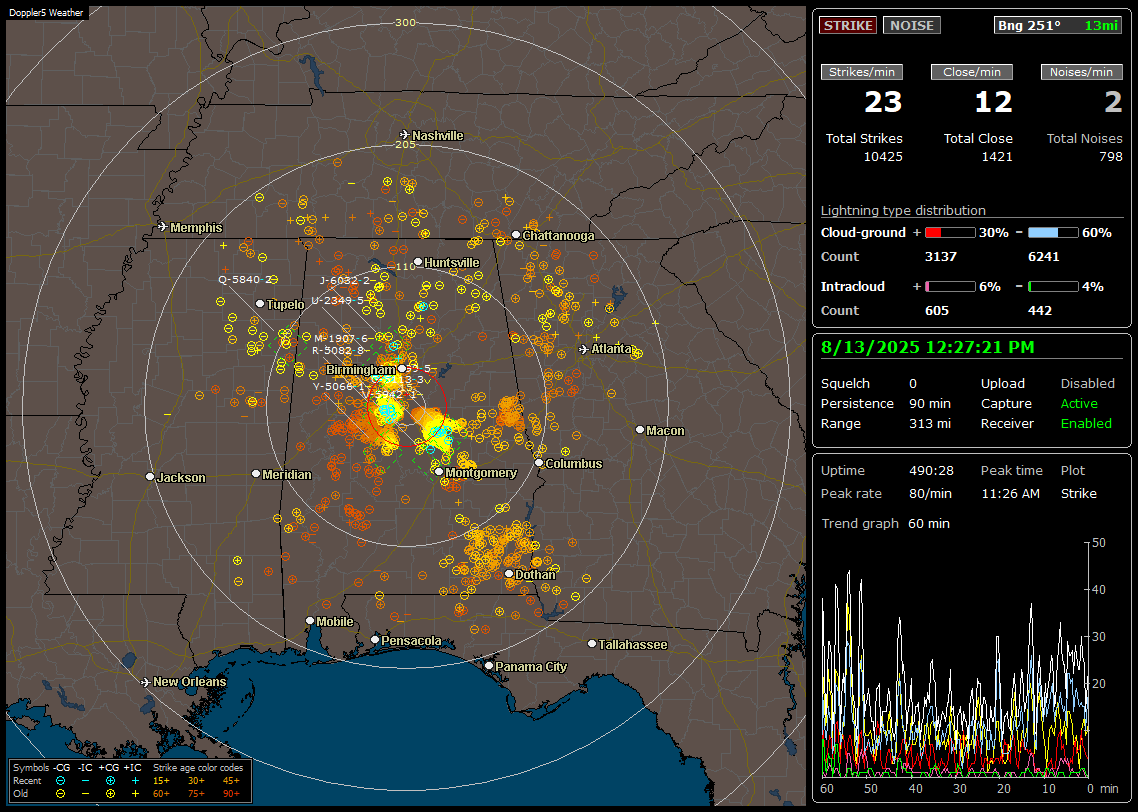Click the Recent -CG cyan legend symbol
Screen dimensions: 1138x812
[61, 781]
